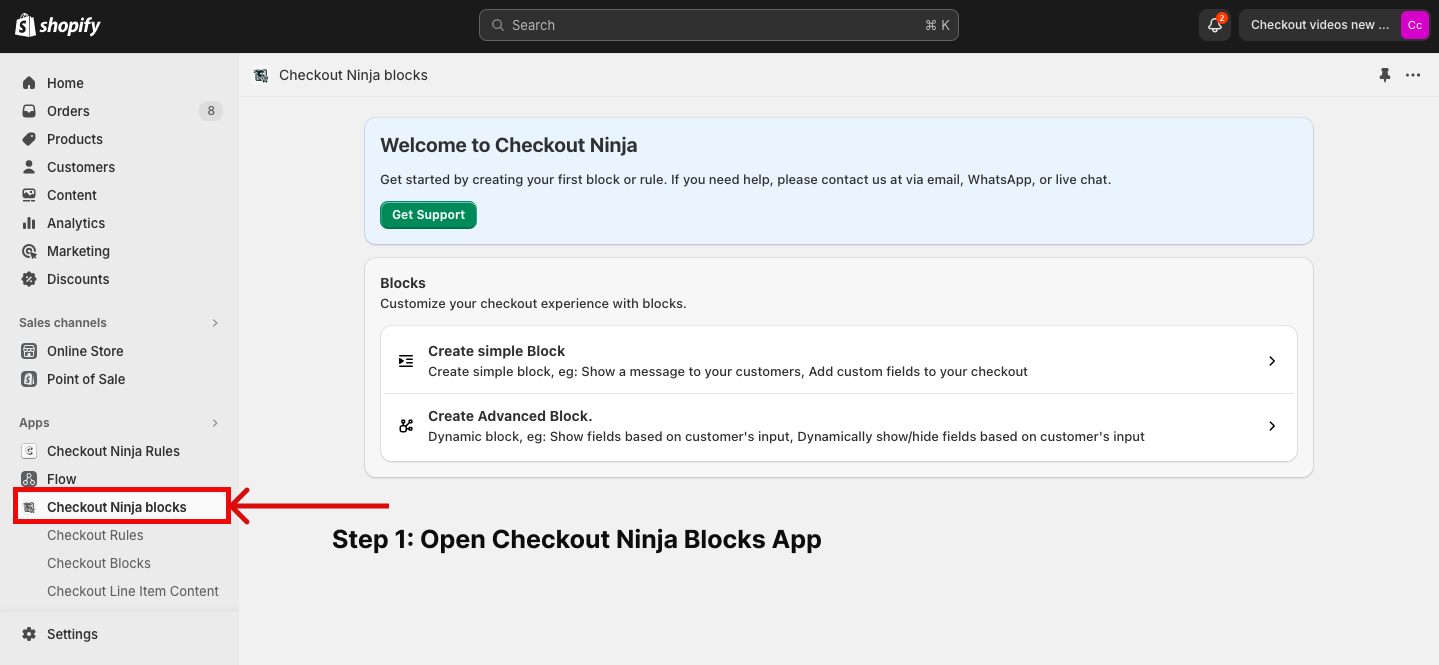Viewport: 1439px width, 665px height.
Task: Open the store account switcher
Action: 1334,25
